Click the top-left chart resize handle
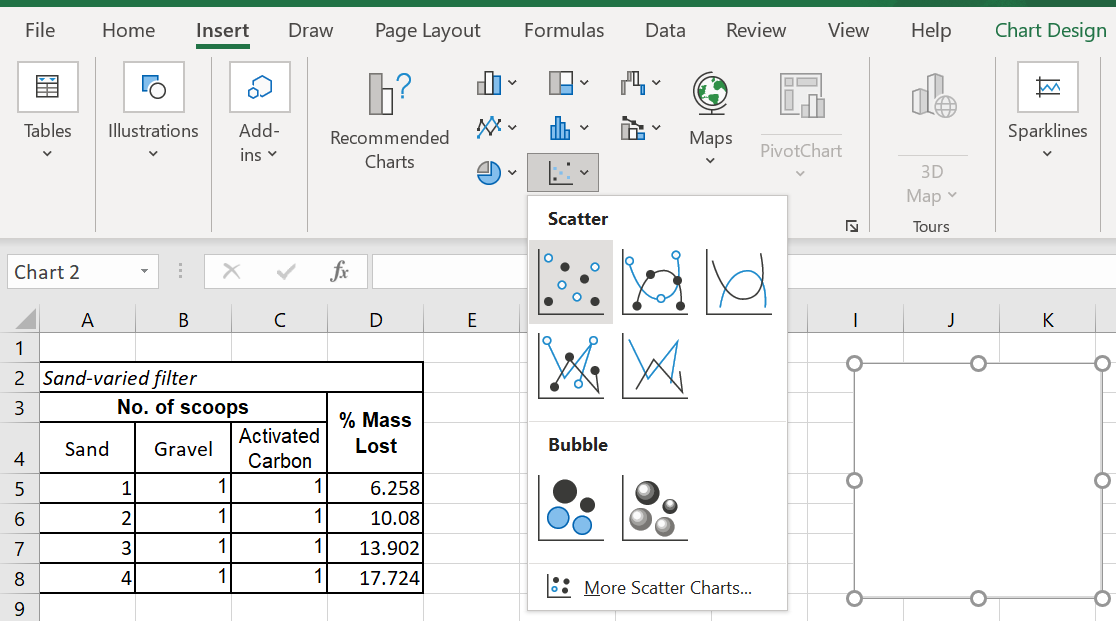Image resolution: width=1116 pixels, height=621 pixels. [854, 363]
